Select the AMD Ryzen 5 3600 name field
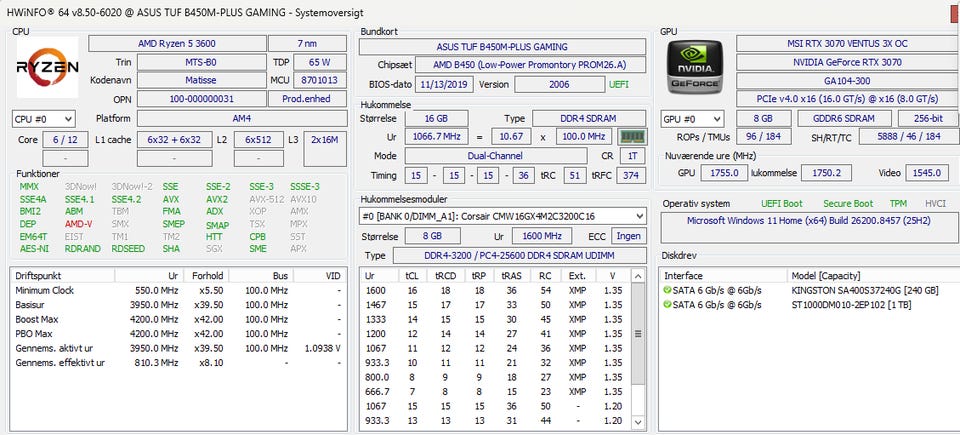This screenshot has width=960, height=435. (177, 44)
